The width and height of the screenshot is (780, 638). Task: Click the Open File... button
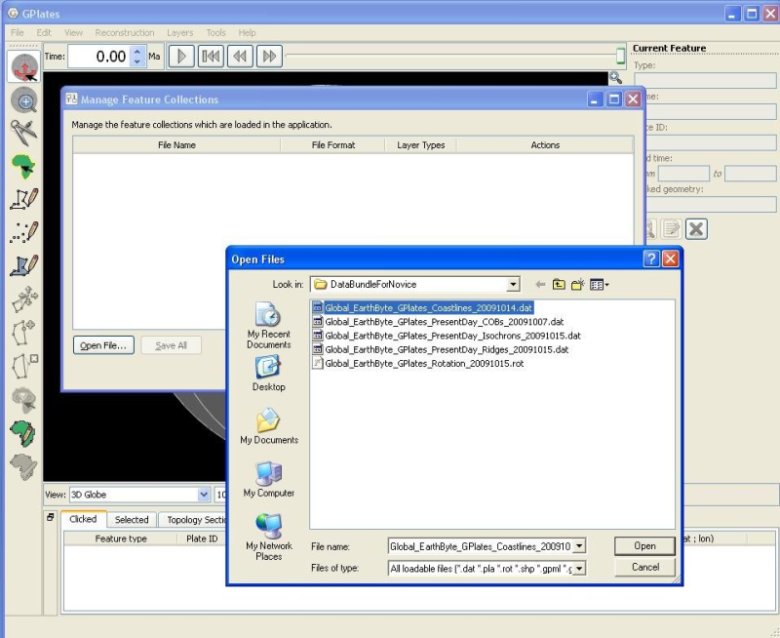103,345
